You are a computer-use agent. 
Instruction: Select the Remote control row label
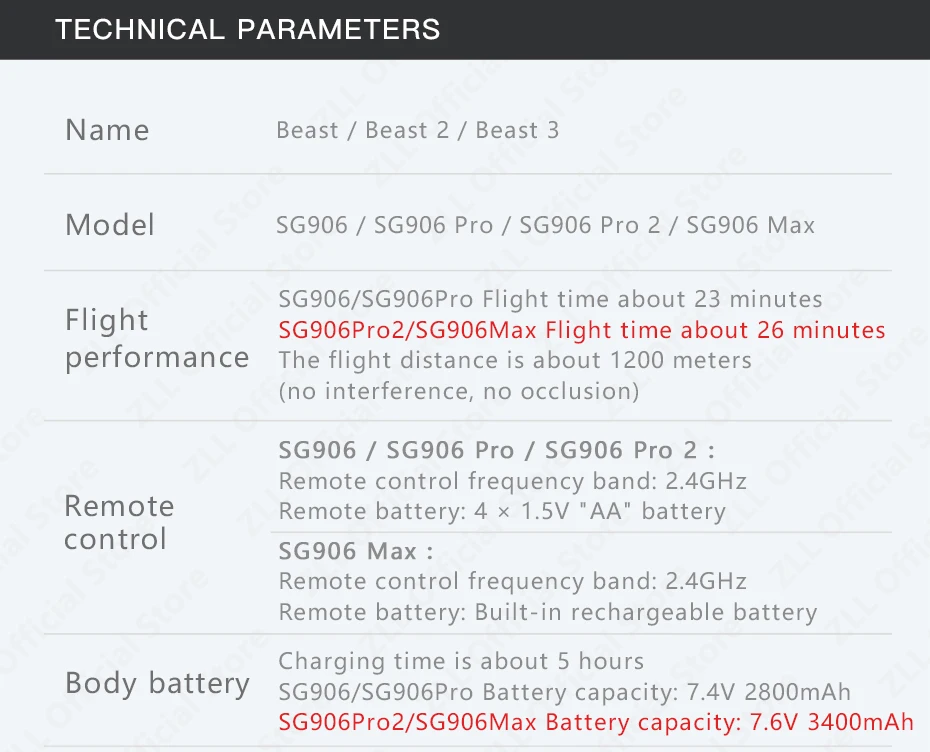[118, 522]
